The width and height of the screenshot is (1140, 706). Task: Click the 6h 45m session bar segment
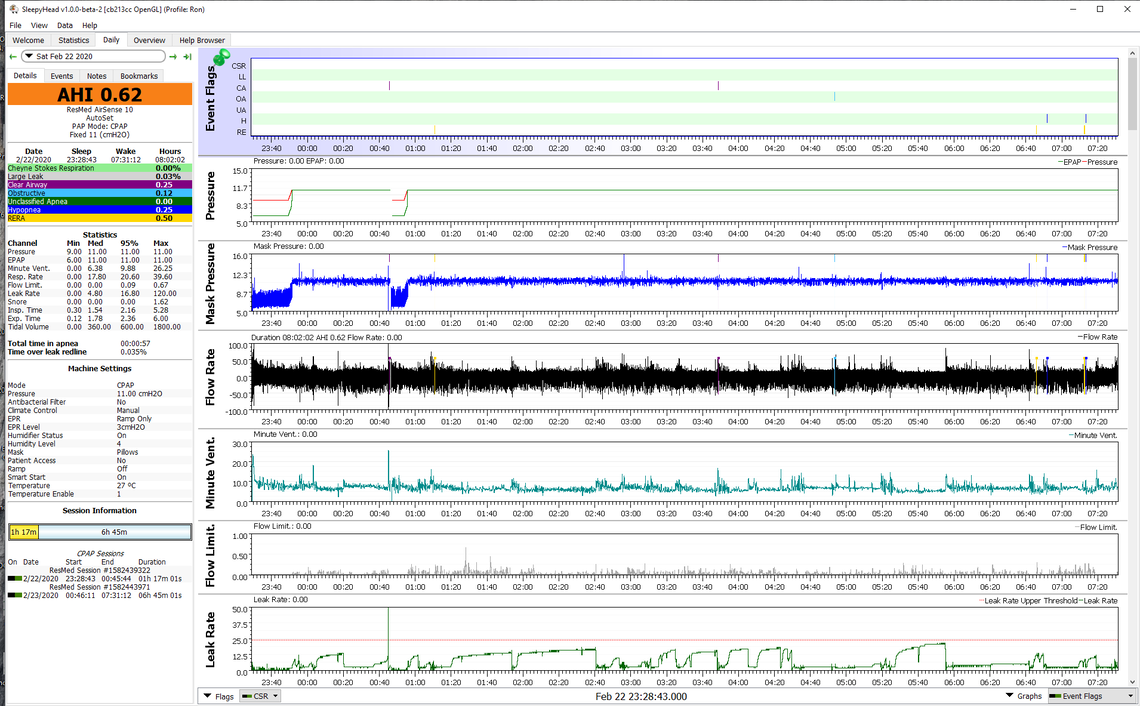point(114,532)
